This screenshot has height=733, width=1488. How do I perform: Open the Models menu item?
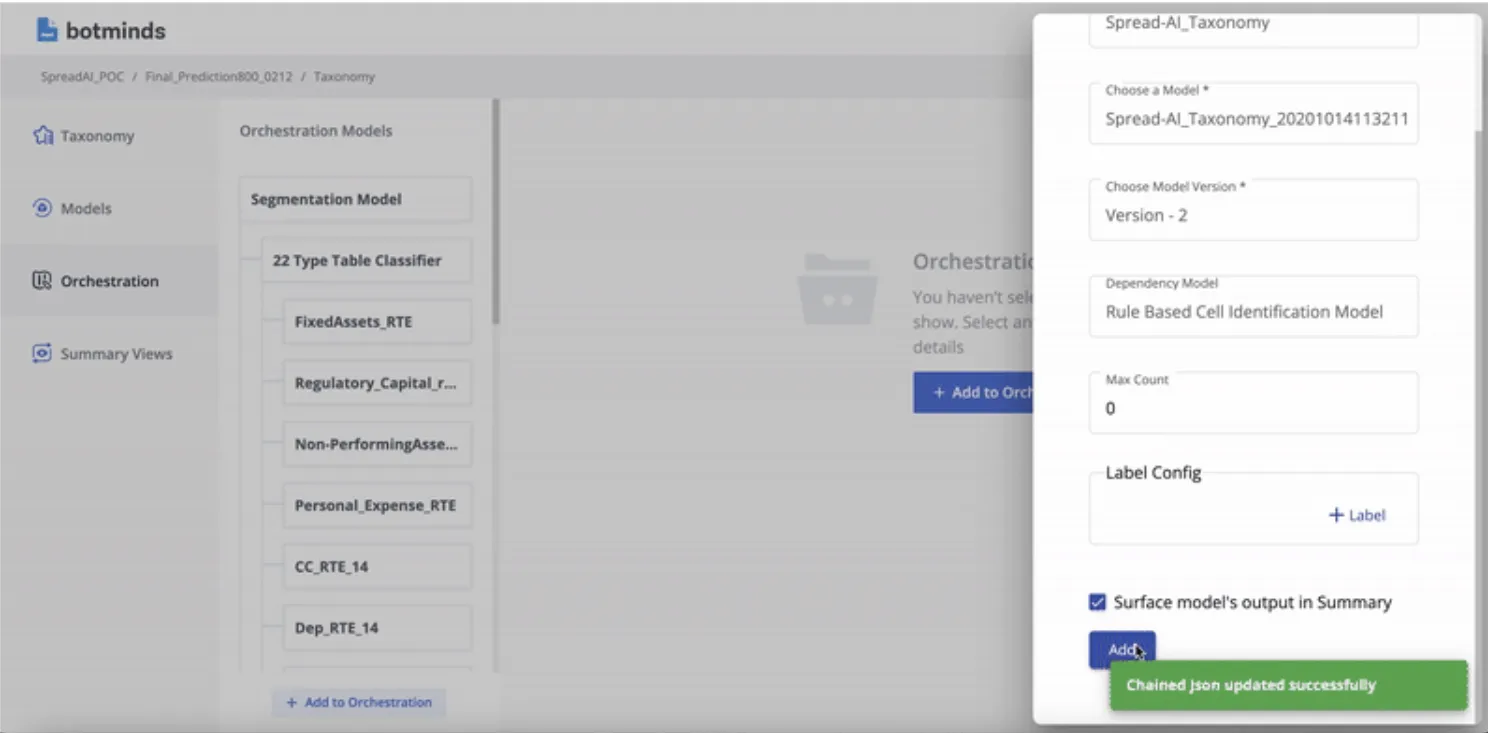tap(108, 209)
